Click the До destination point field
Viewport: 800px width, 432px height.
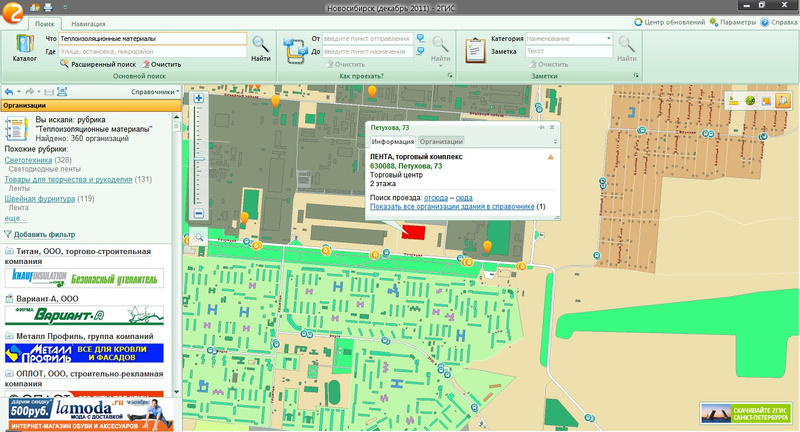click(x=367, y=51)
